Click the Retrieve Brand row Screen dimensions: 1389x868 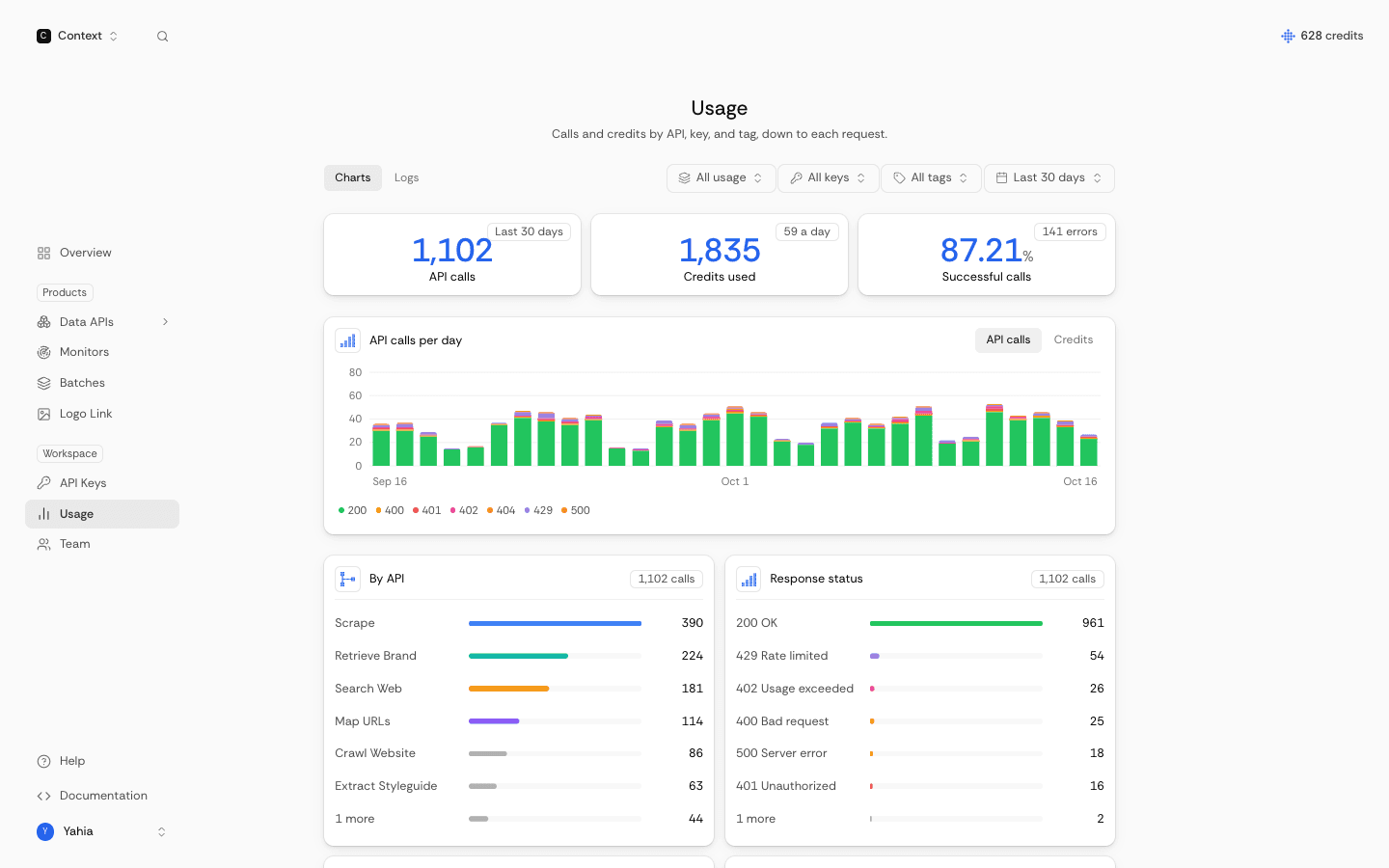tap(519, 656)
